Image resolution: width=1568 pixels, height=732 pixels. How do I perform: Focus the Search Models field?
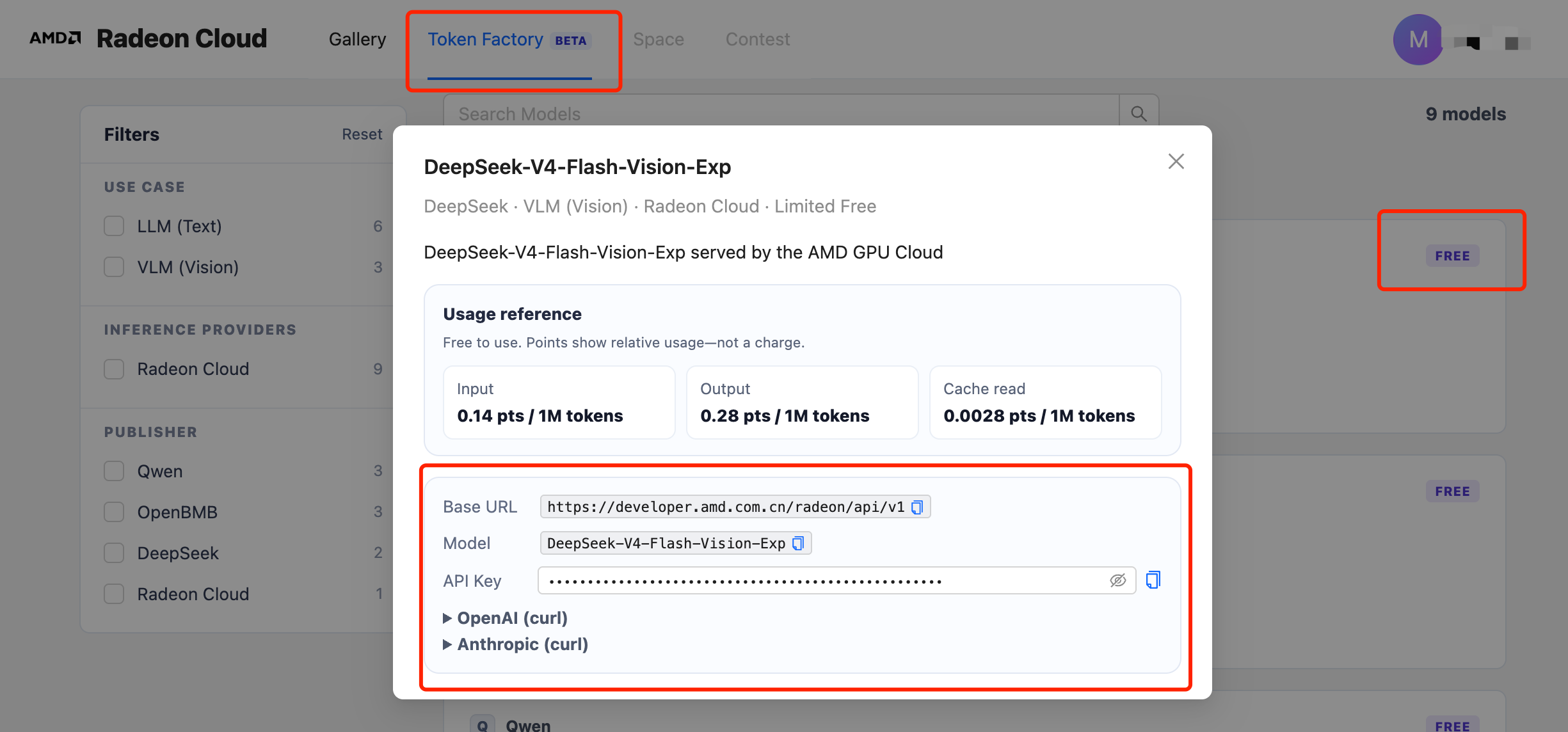(x=781, y=114)
